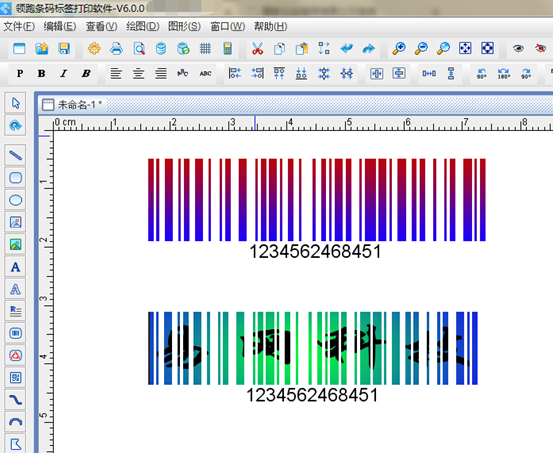Screen dimensions: 555x455
Task: Undo the last action
Action: tap(347, 48)
